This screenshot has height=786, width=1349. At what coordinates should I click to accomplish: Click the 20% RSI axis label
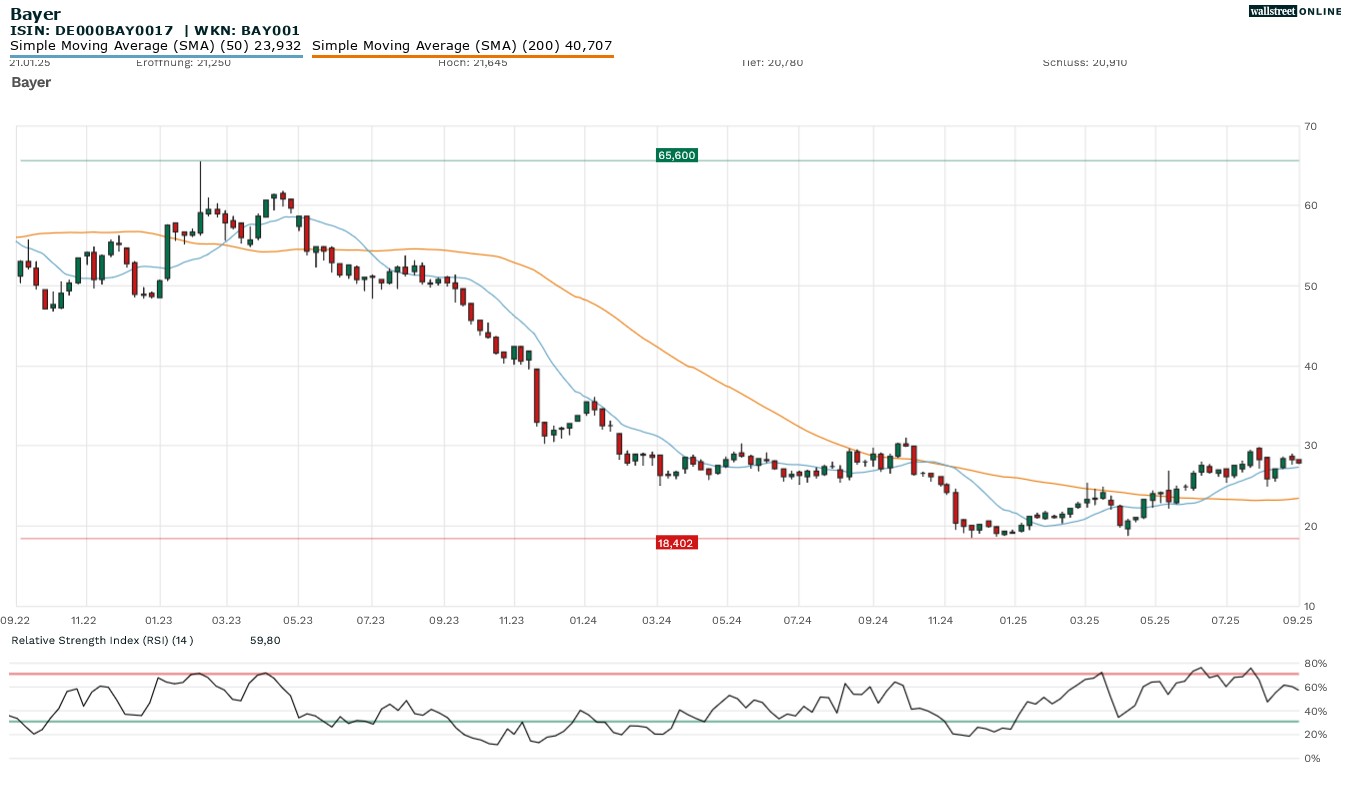point(1314,735)
